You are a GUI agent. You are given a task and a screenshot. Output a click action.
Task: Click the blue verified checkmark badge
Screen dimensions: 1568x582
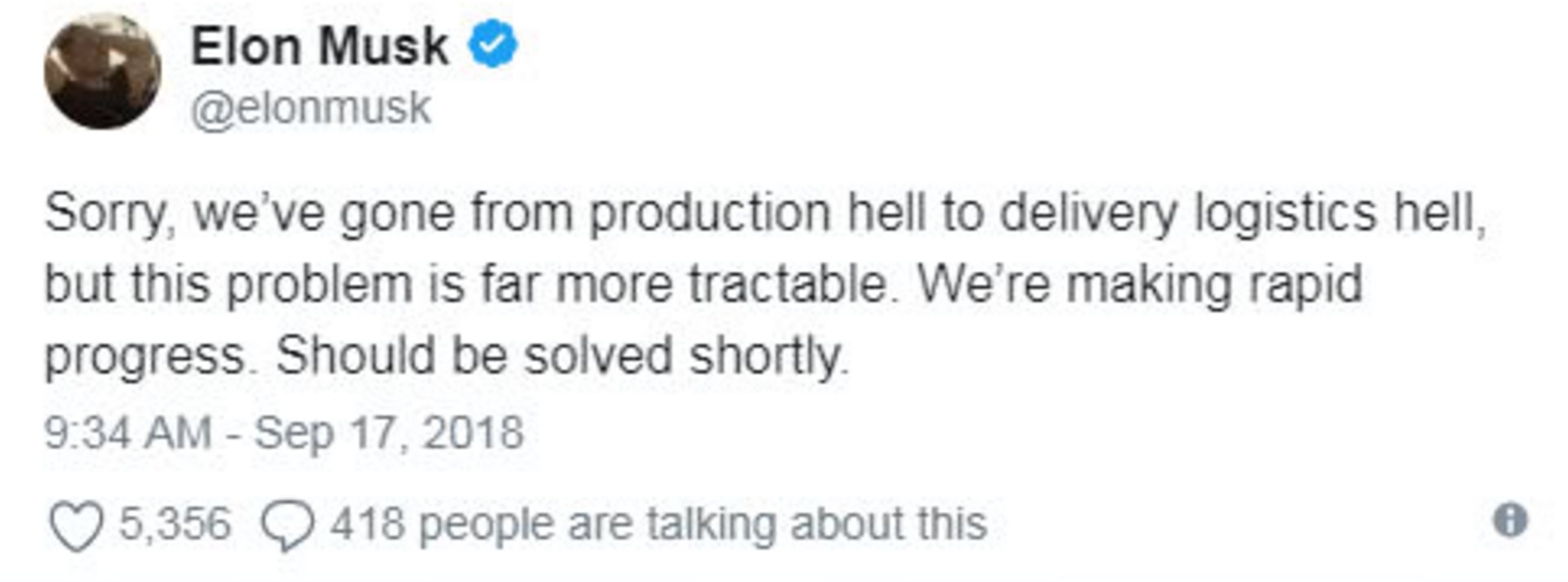click(x=493, y=45)
